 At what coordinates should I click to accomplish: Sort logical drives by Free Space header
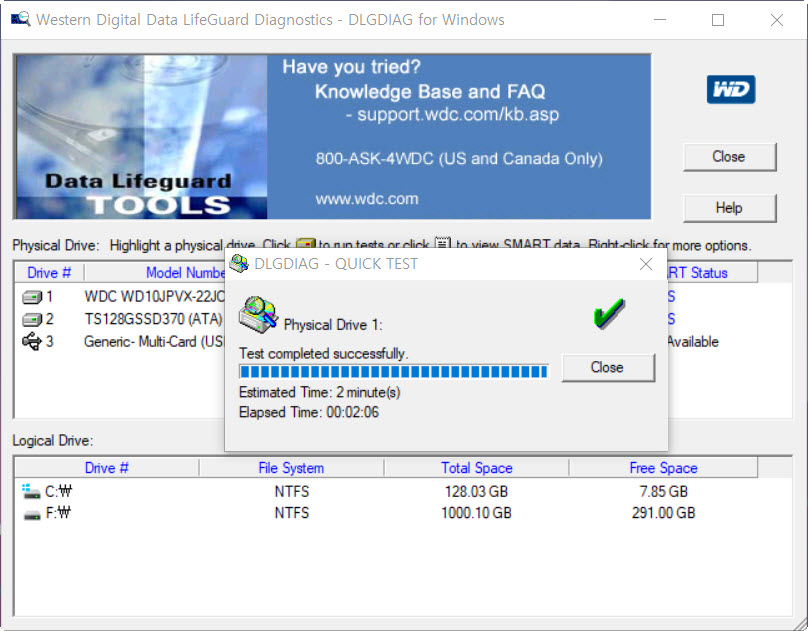[663, 468]
